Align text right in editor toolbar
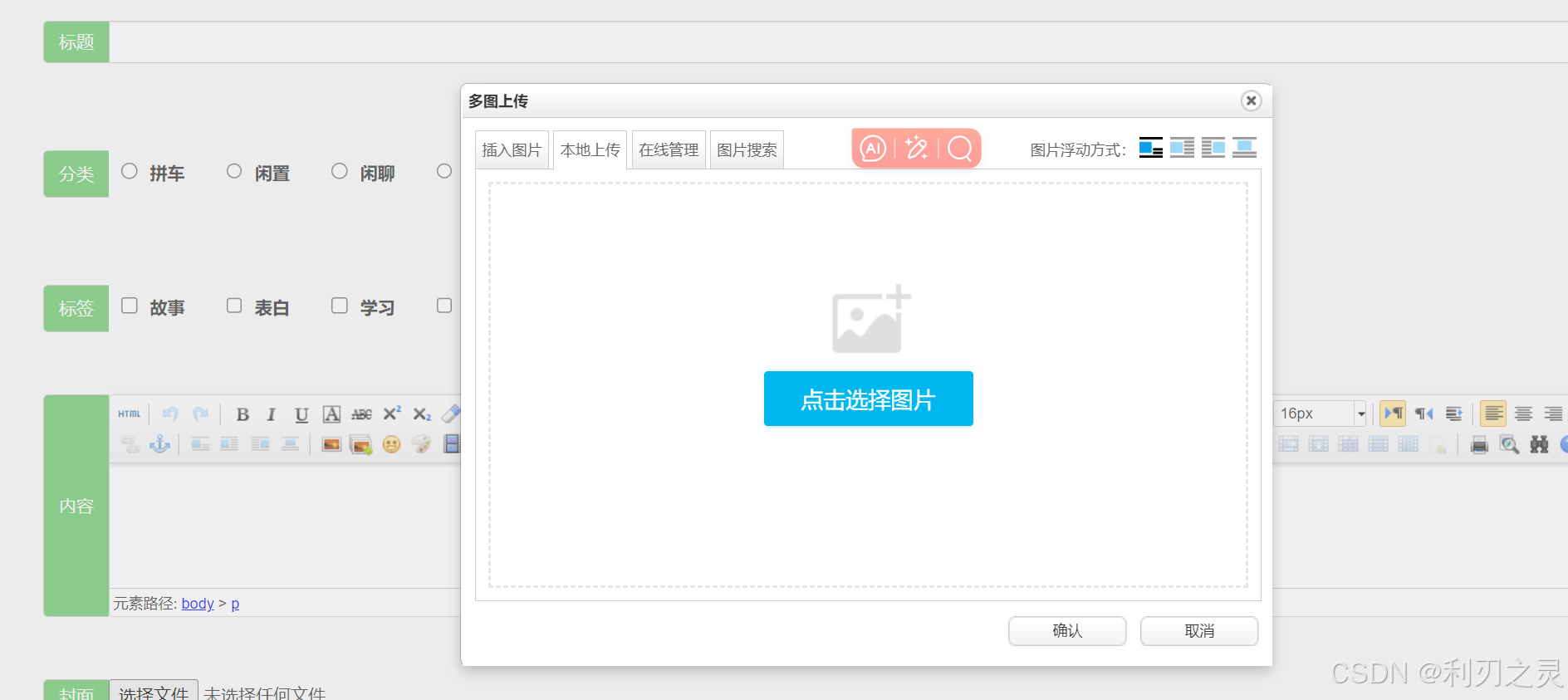1568x700 pixels. (x=1553, y=414)
